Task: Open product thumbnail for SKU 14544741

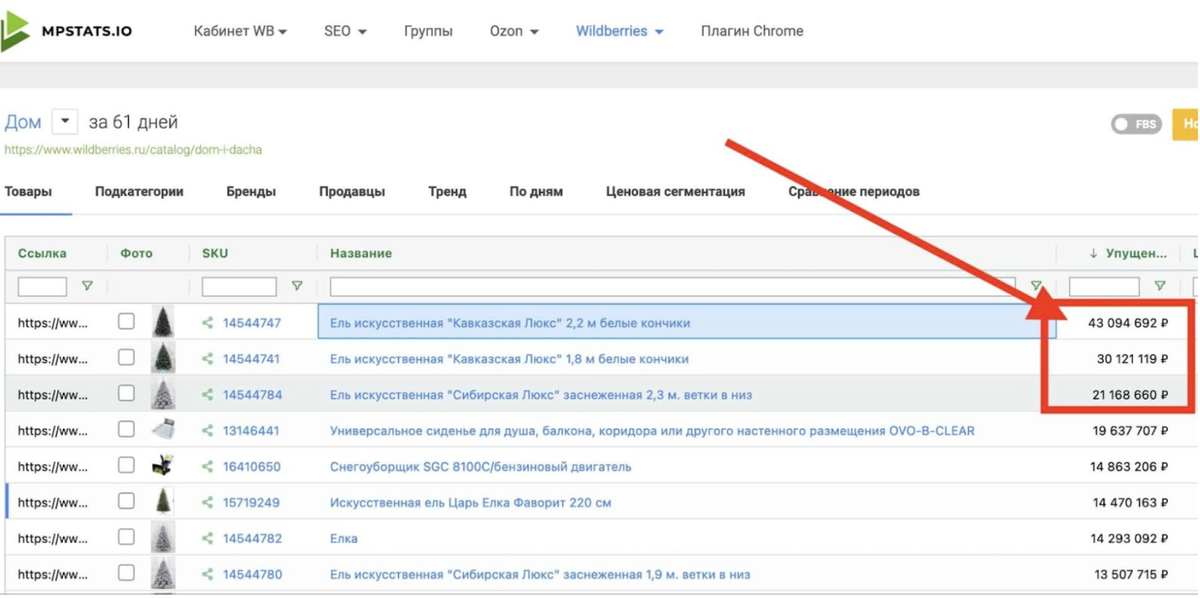Action: point(162,358)
